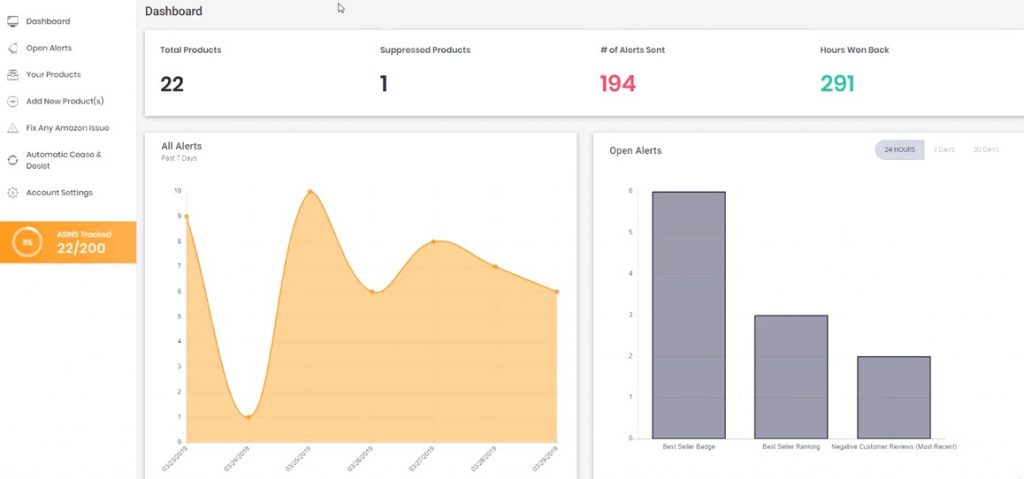
Task: Switch Open Alerts to 7 DAYS
Action: pos(944,150)
